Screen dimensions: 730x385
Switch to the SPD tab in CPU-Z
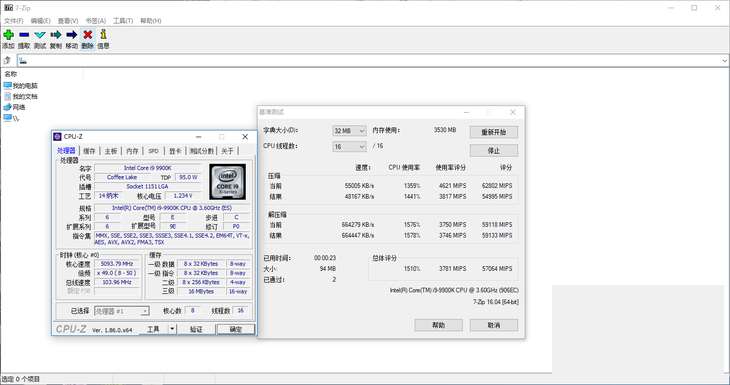(154, 151)
